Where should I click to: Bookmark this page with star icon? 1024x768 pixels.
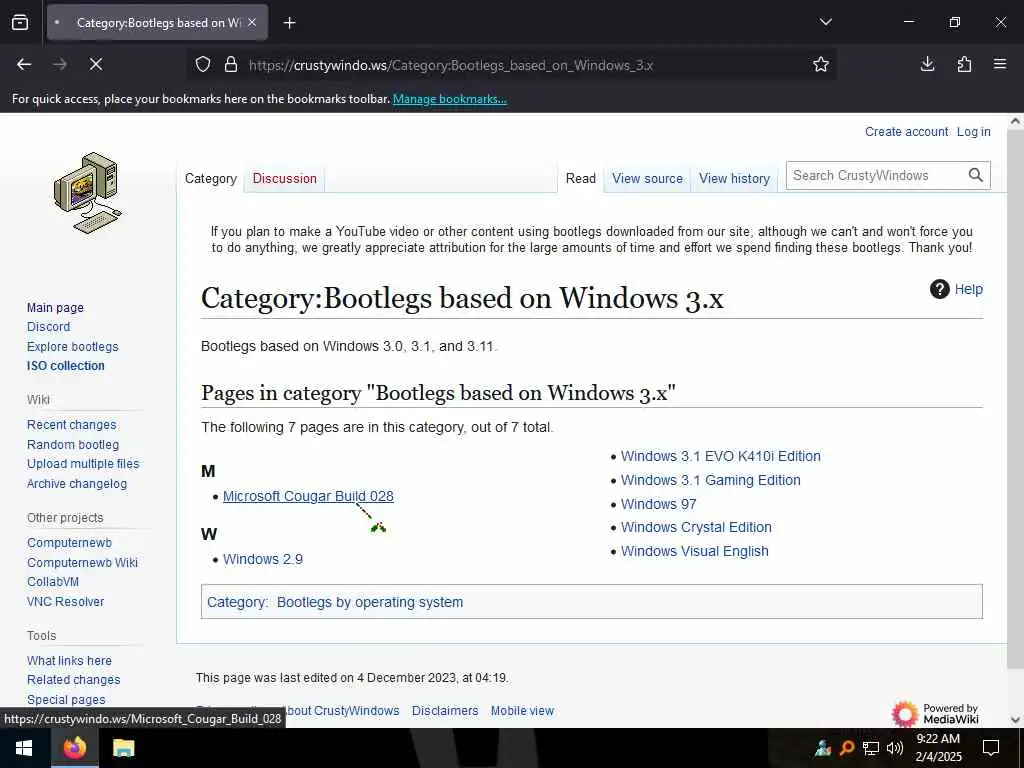point(821,64)
